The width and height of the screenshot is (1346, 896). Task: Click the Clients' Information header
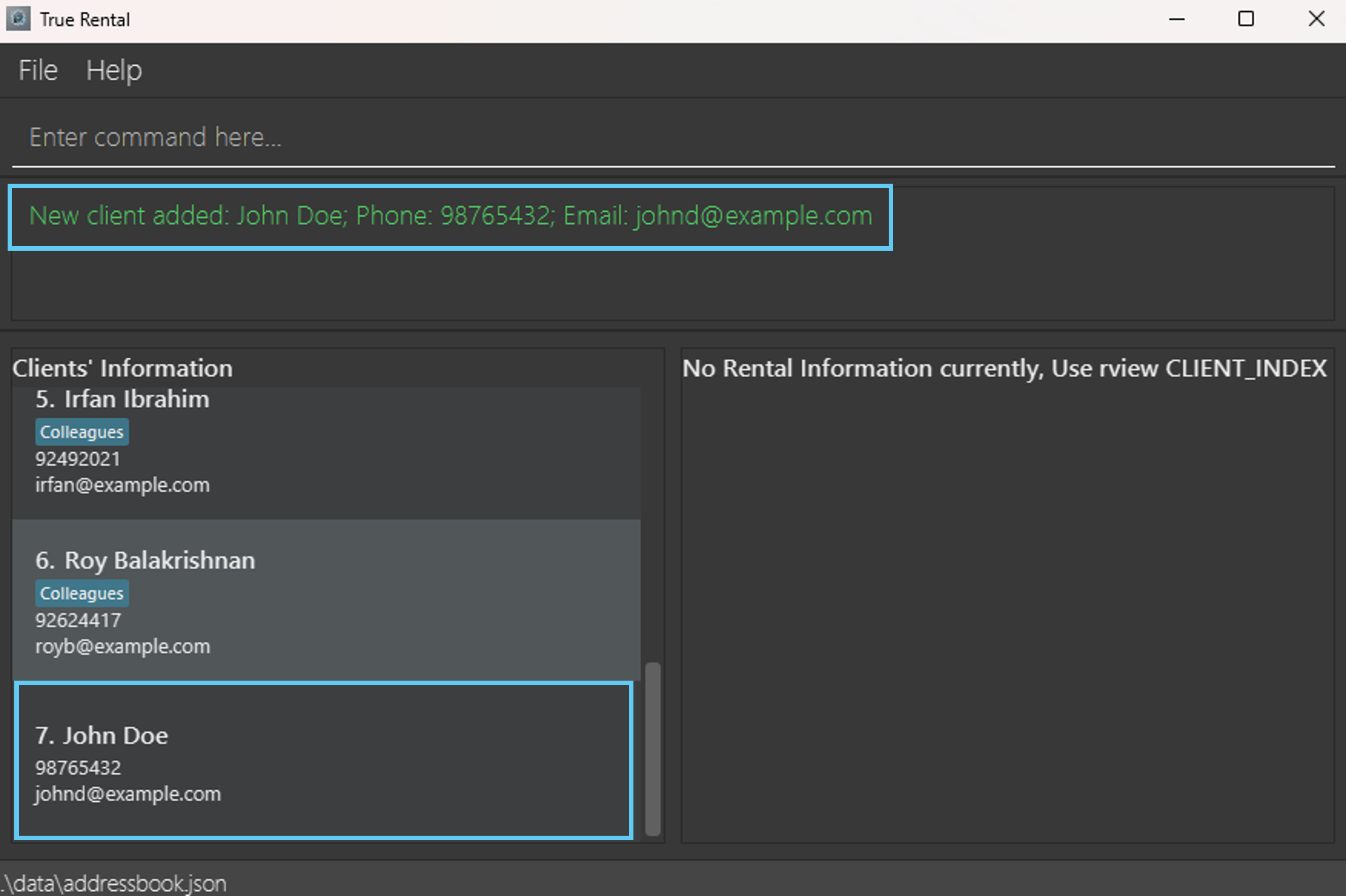pyautogui.click(x=122, y=369)
